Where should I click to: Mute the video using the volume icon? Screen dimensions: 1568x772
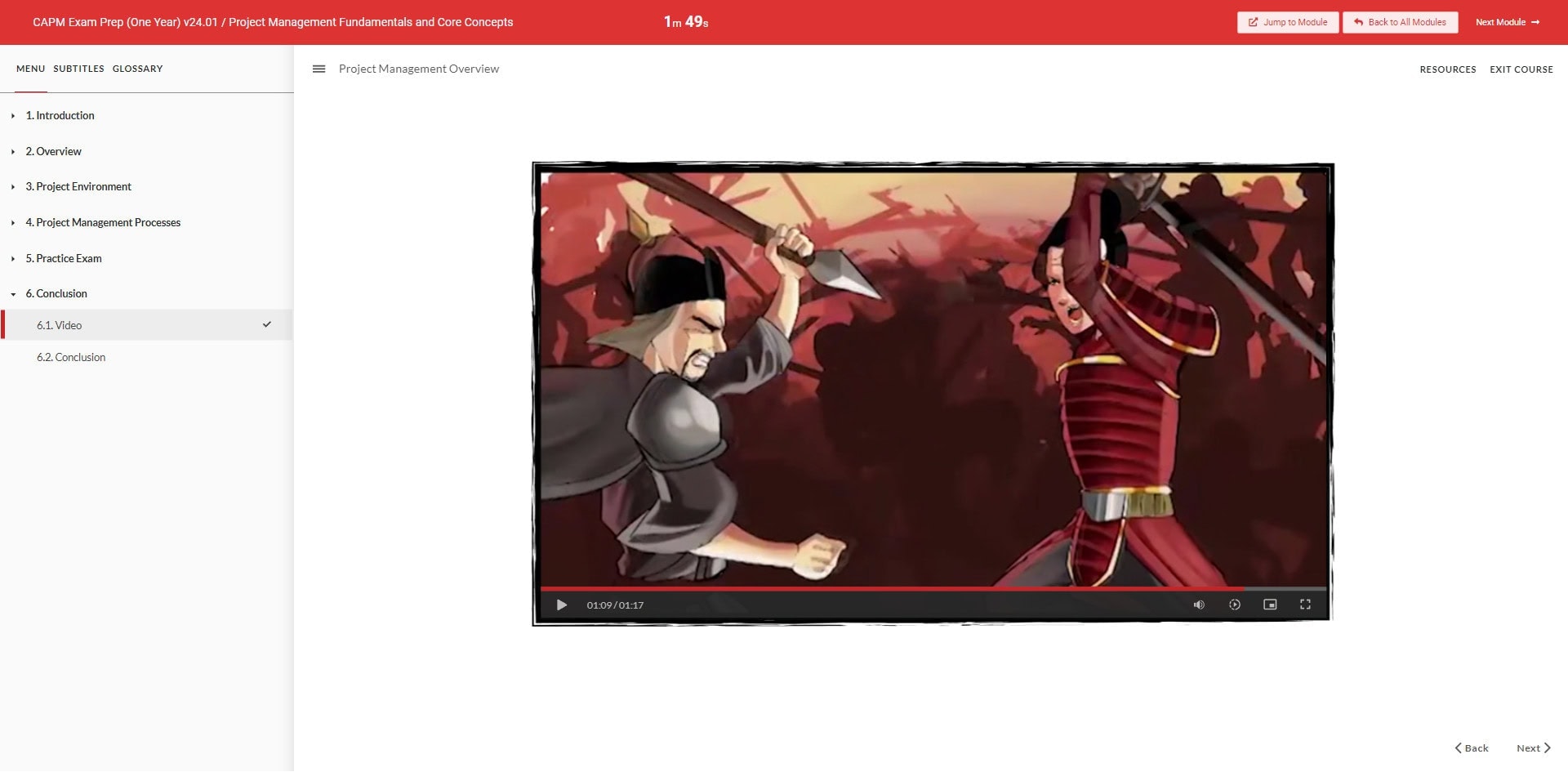[x=1199, y=605]
